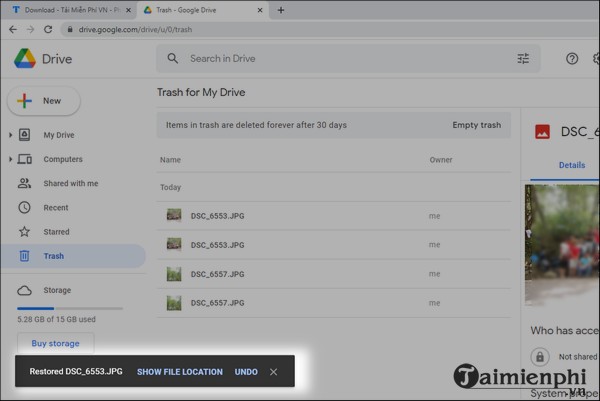600x401 pixels.
Task: Reload the page with refresh icon
Action: click(x=48, y=29)
